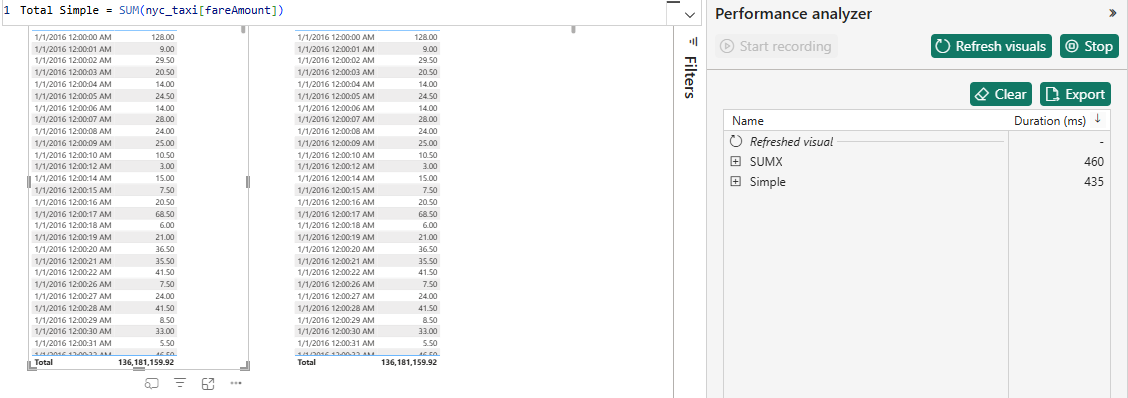The height and width of the screenshot is (398, 1128).
Task: Click 33.00 value in the left table
Action: coord(165,331)
